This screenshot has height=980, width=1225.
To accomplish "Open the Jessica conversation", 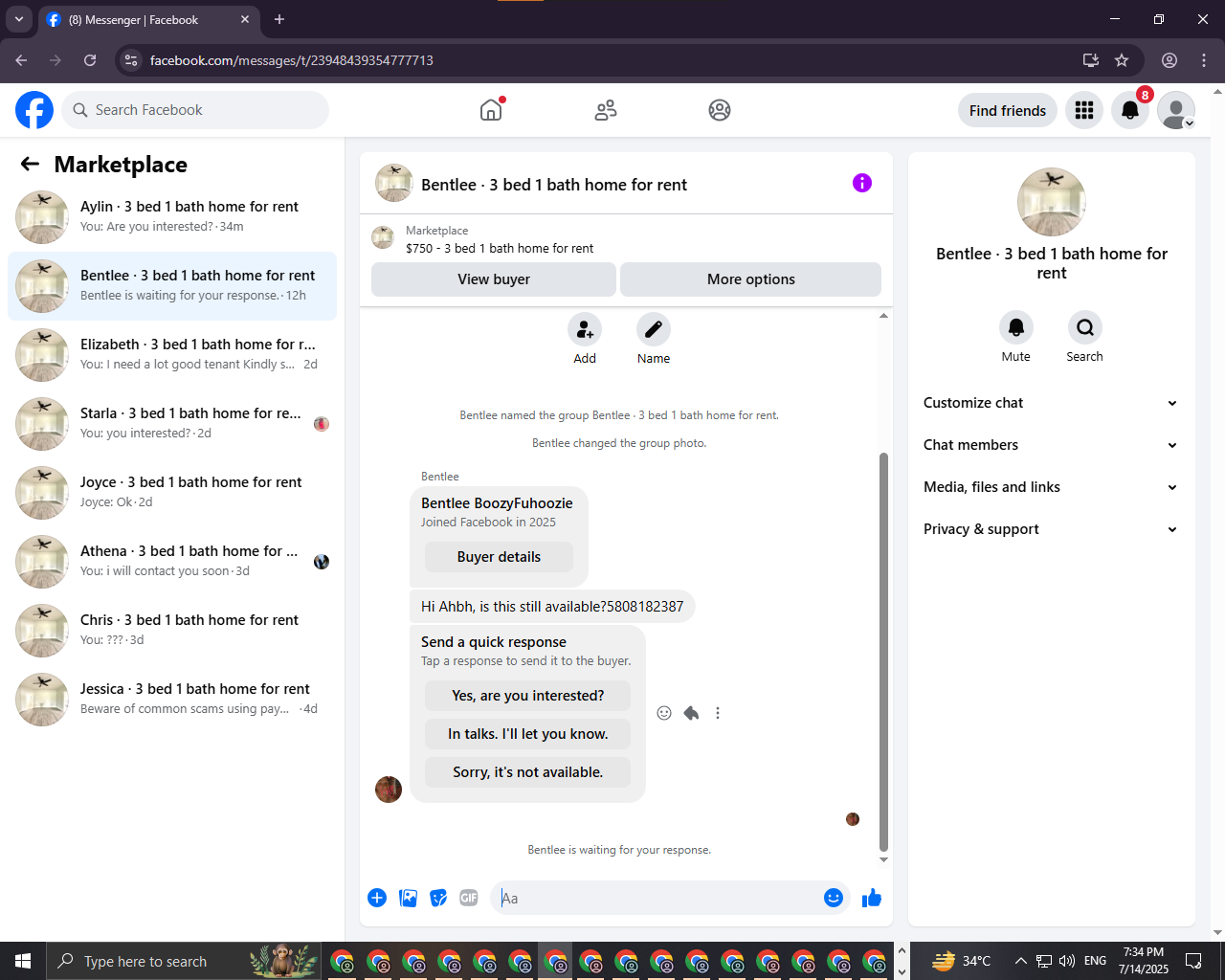I will pos(172,700).
